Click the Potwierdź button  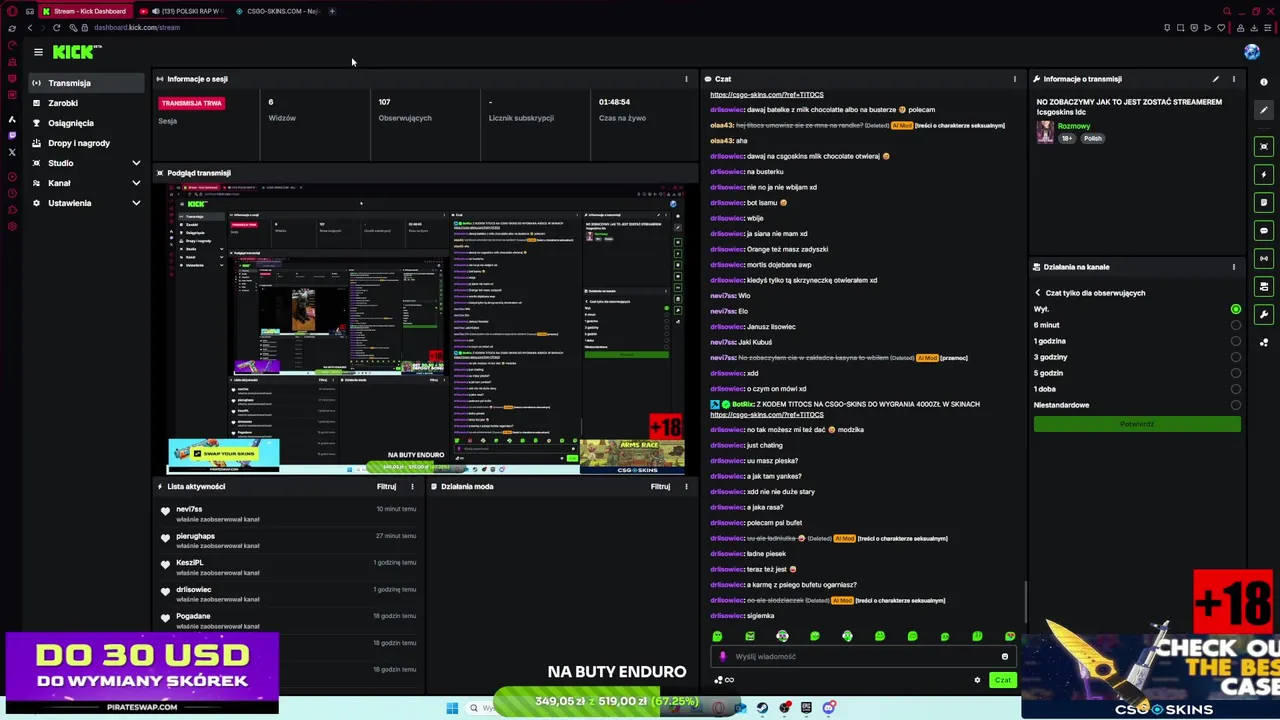point(1137,424)
